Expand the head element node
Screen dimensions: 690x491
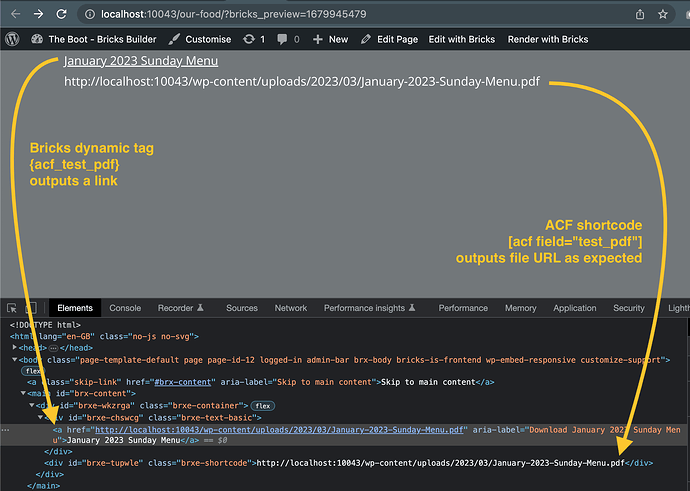pos(15,348)
